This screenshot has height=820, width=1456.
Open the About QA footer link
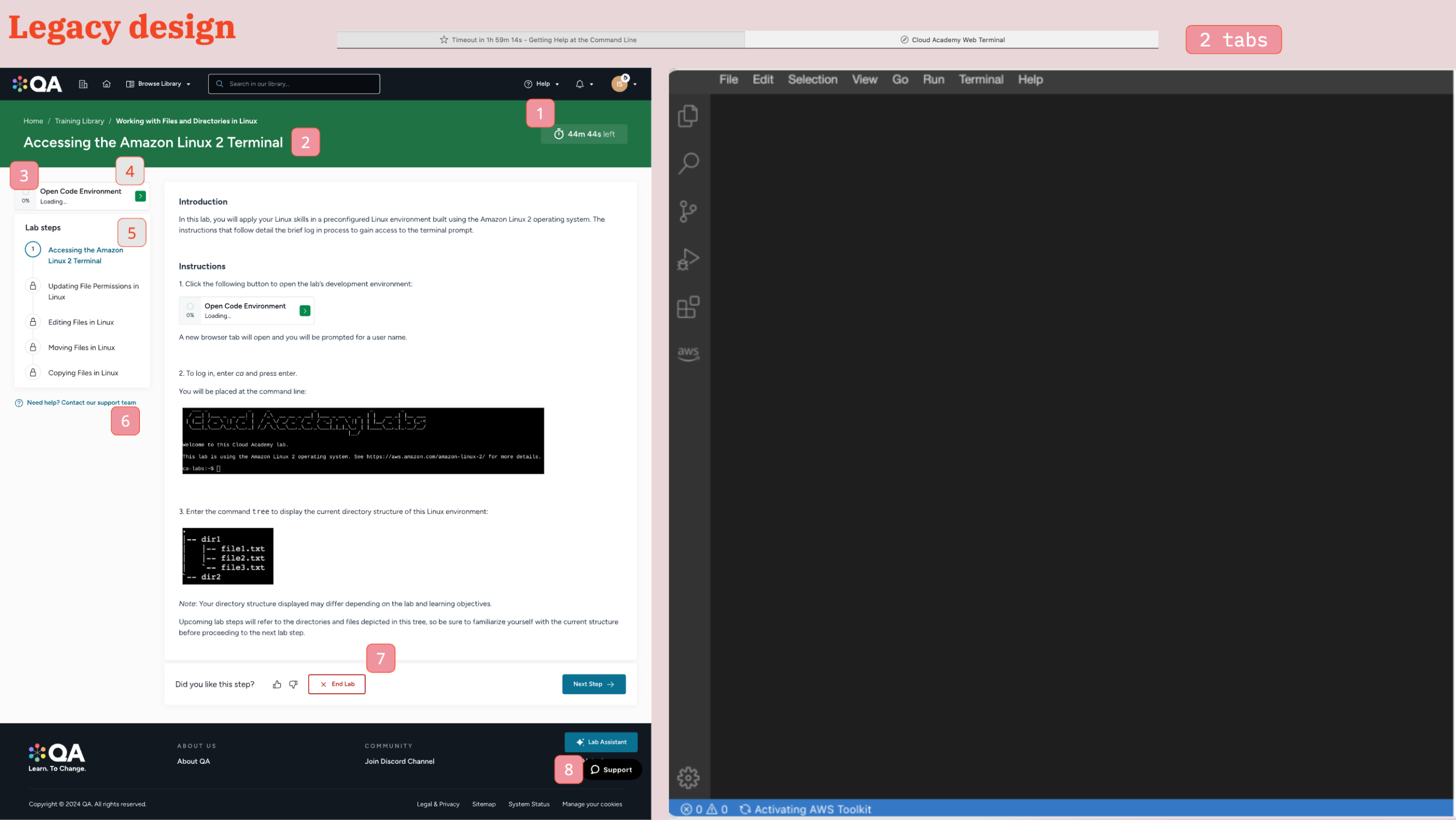[x=193, y=761]
